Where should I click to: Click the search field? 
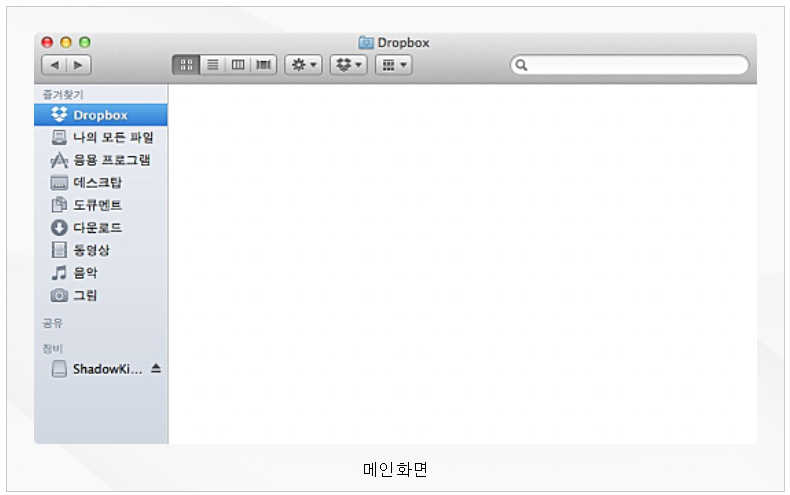pos(629,65)
